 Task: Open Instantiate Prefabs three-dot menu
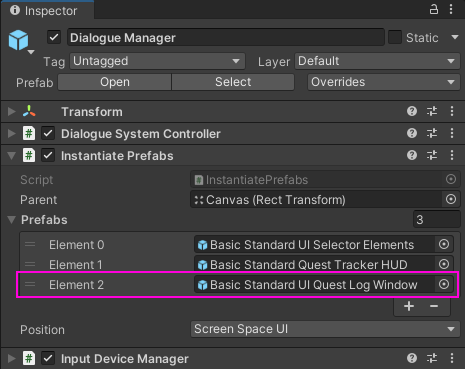[452, 155]
